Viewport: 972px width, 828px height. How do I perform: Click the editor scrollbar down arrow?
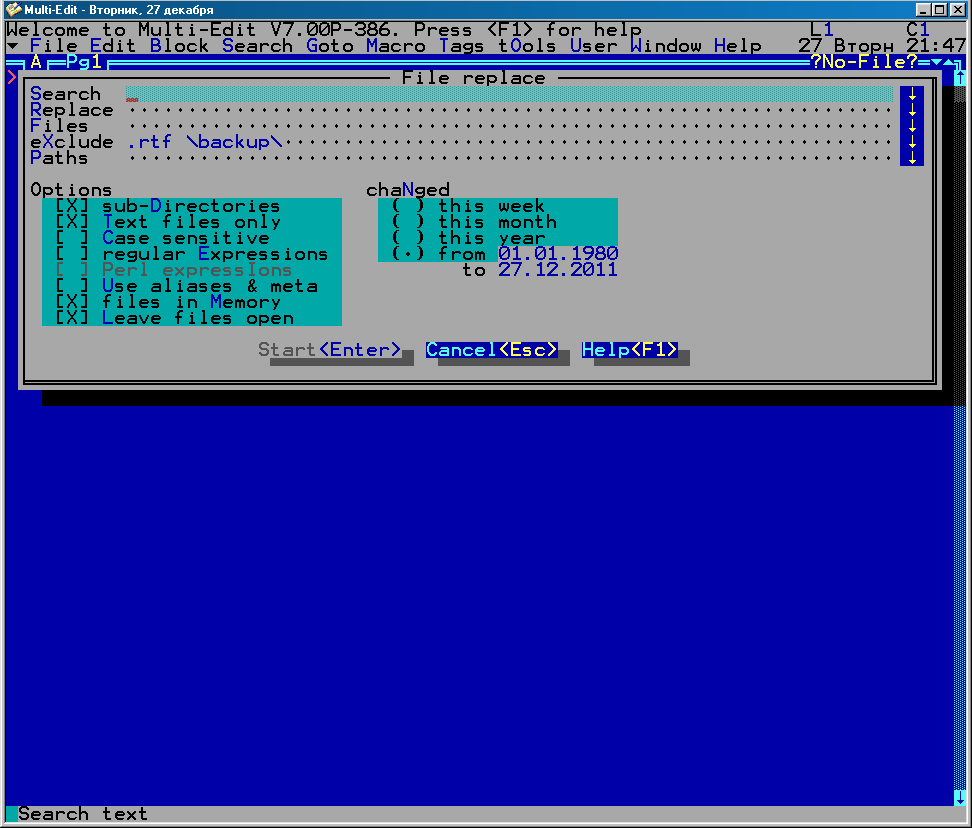(960, 798)
